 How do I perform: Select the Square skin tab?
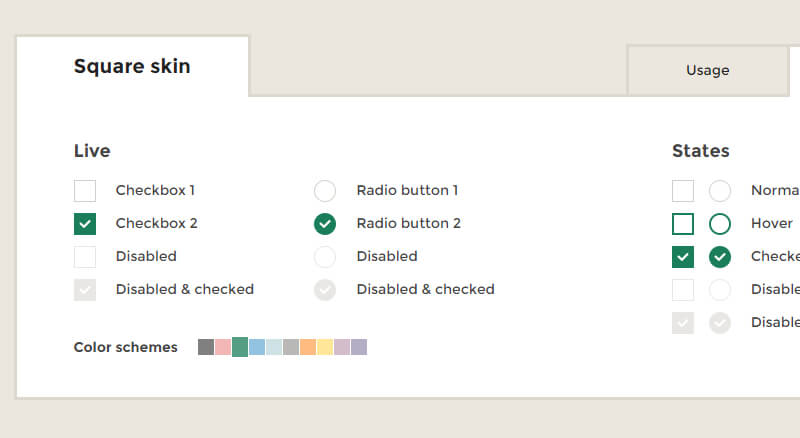[x=132, y=67]
